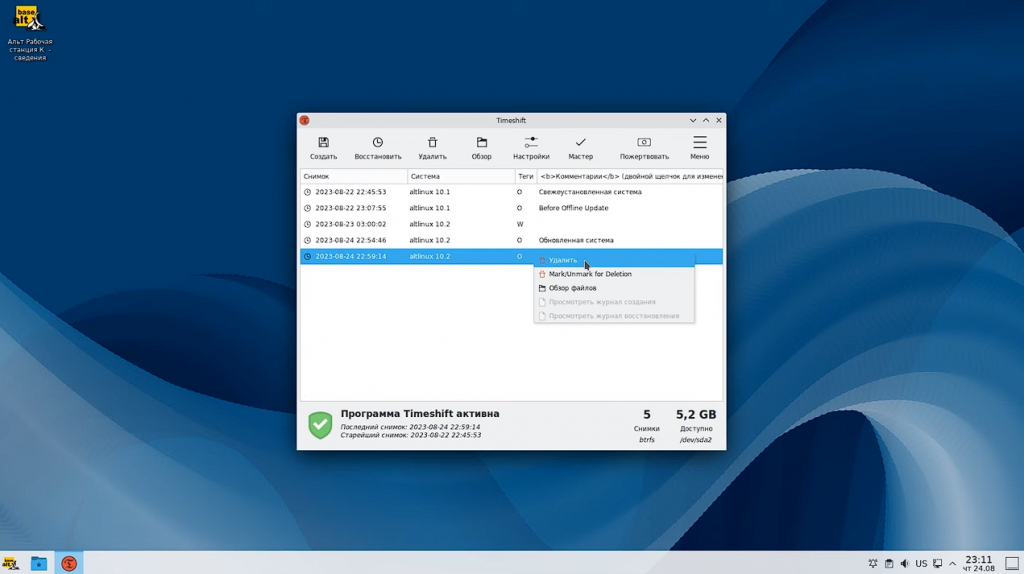
Task: Open Настройки (Settings) sliders icon
Action: click(x=531, y=142)
